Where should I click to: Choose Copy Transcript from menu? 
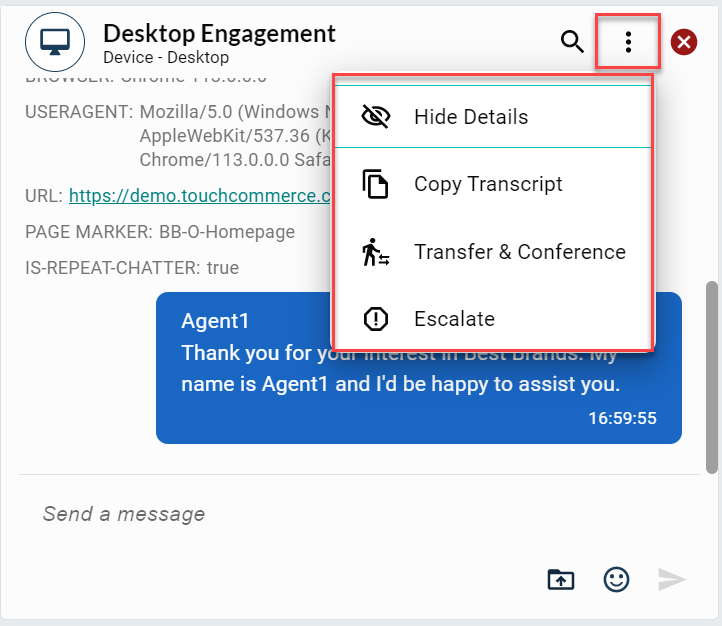[x=488, y=185]
